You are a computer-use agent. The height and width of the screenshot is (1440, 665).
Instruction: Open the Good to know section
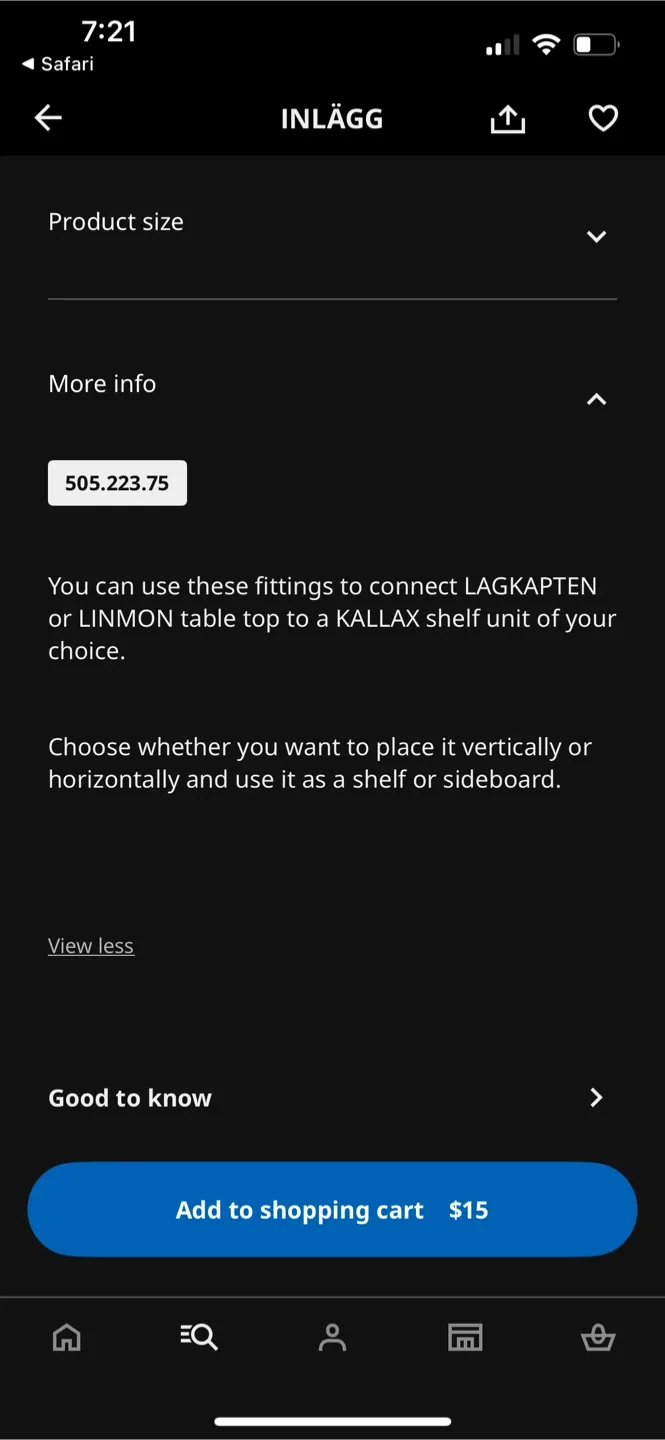pos(332,1097)
